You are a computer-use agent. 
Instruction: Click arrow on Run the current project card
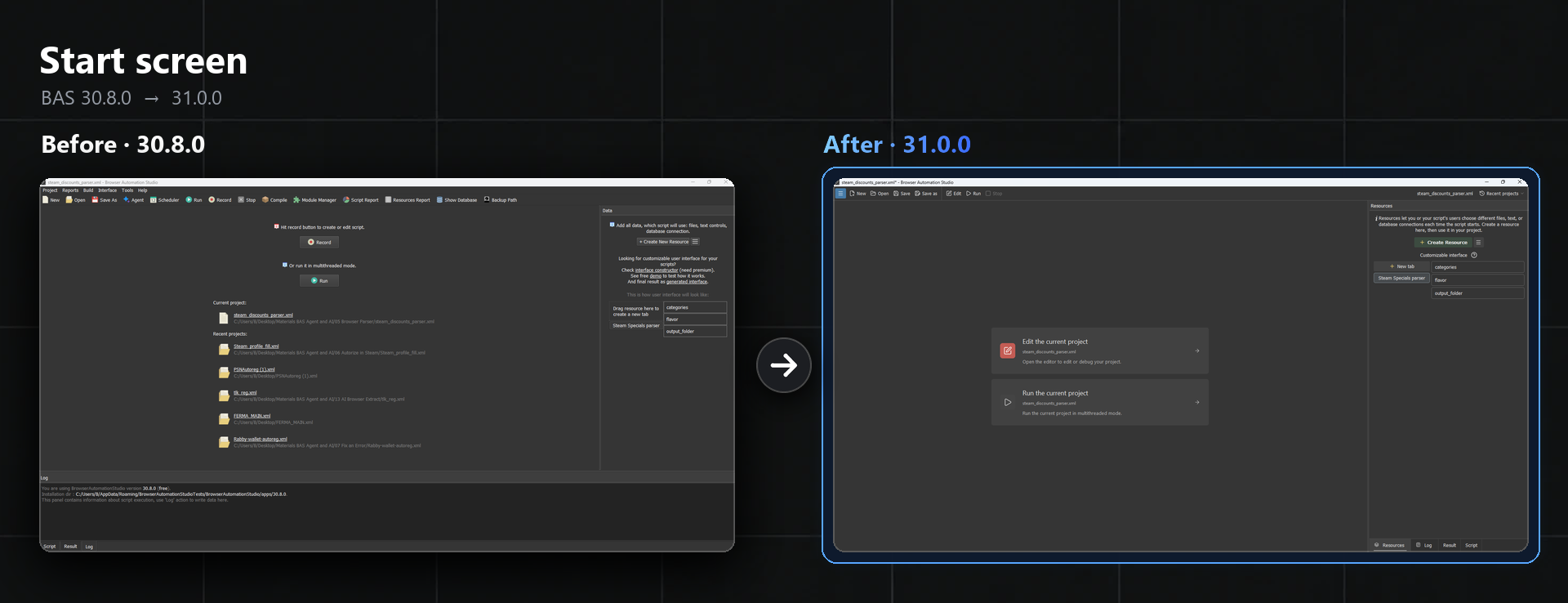coord(1197,402)
